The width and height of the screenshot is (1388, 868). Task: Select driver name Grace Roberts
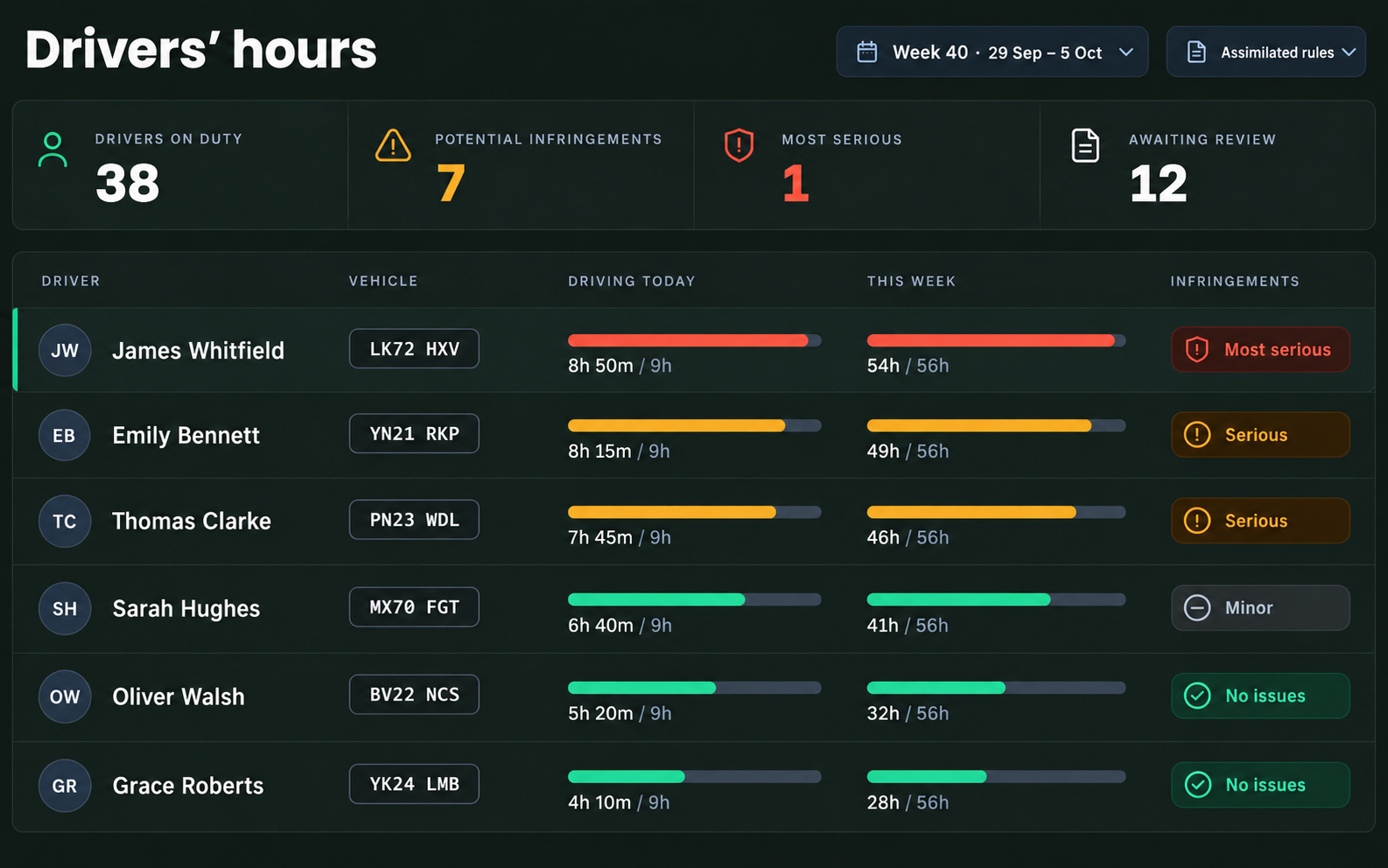pyautogui.click(x=188, y=786)
